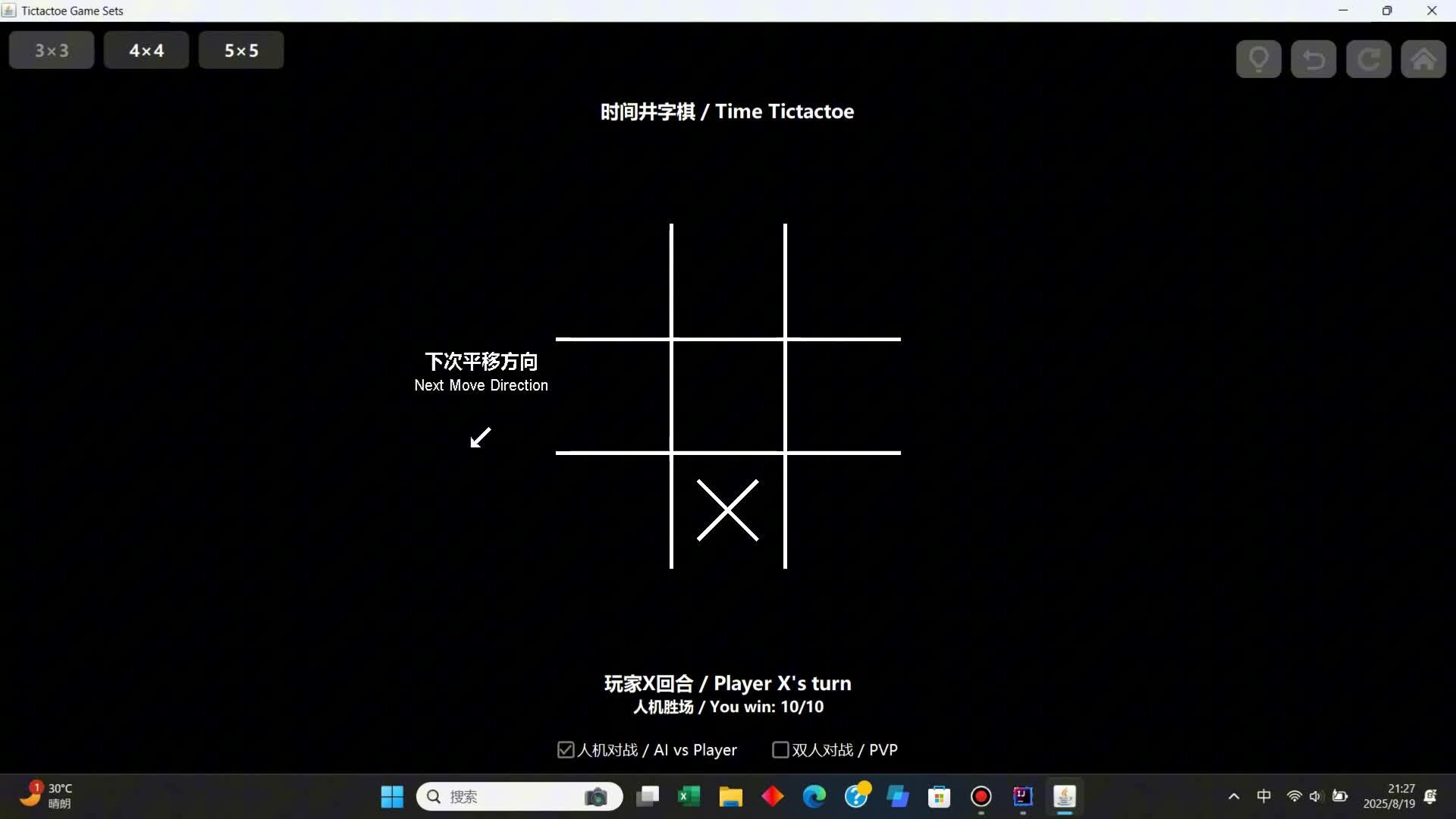Click Java app icon in taskbar
1456x819 pixels.
pos(1065,796)
